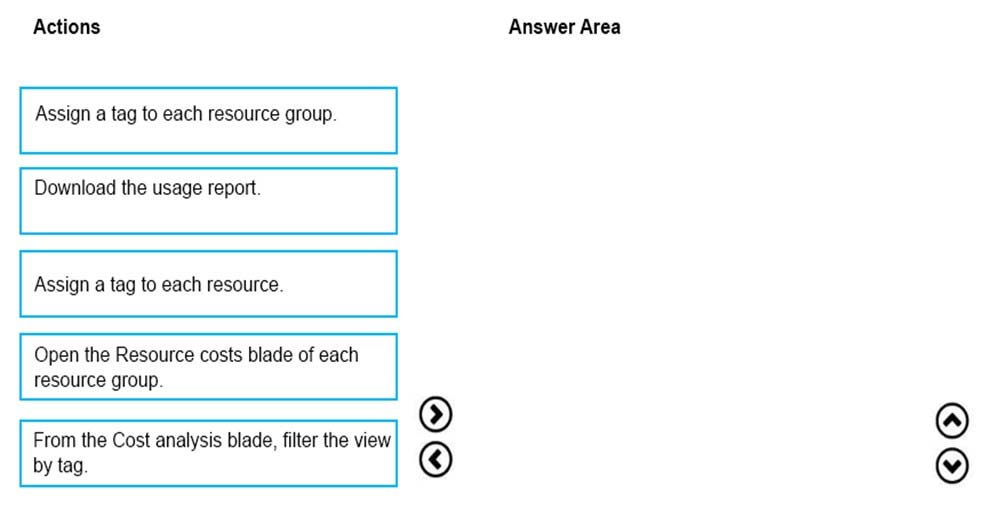Remove action from Answer Area with left chevron
This screenshot has width=990, height=520.
pos(436,459)
